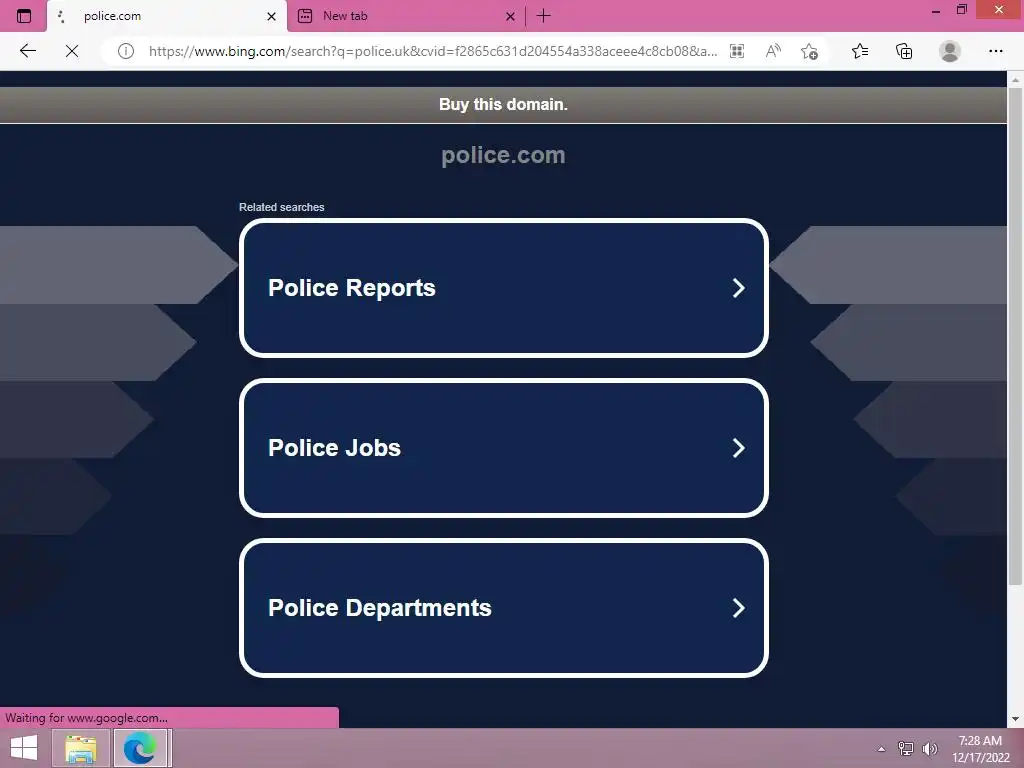Viewport: 1024px width, 768px height.
Task: Click Microsoft Edge taskbar icon
Action: click(x=142, y=748)
